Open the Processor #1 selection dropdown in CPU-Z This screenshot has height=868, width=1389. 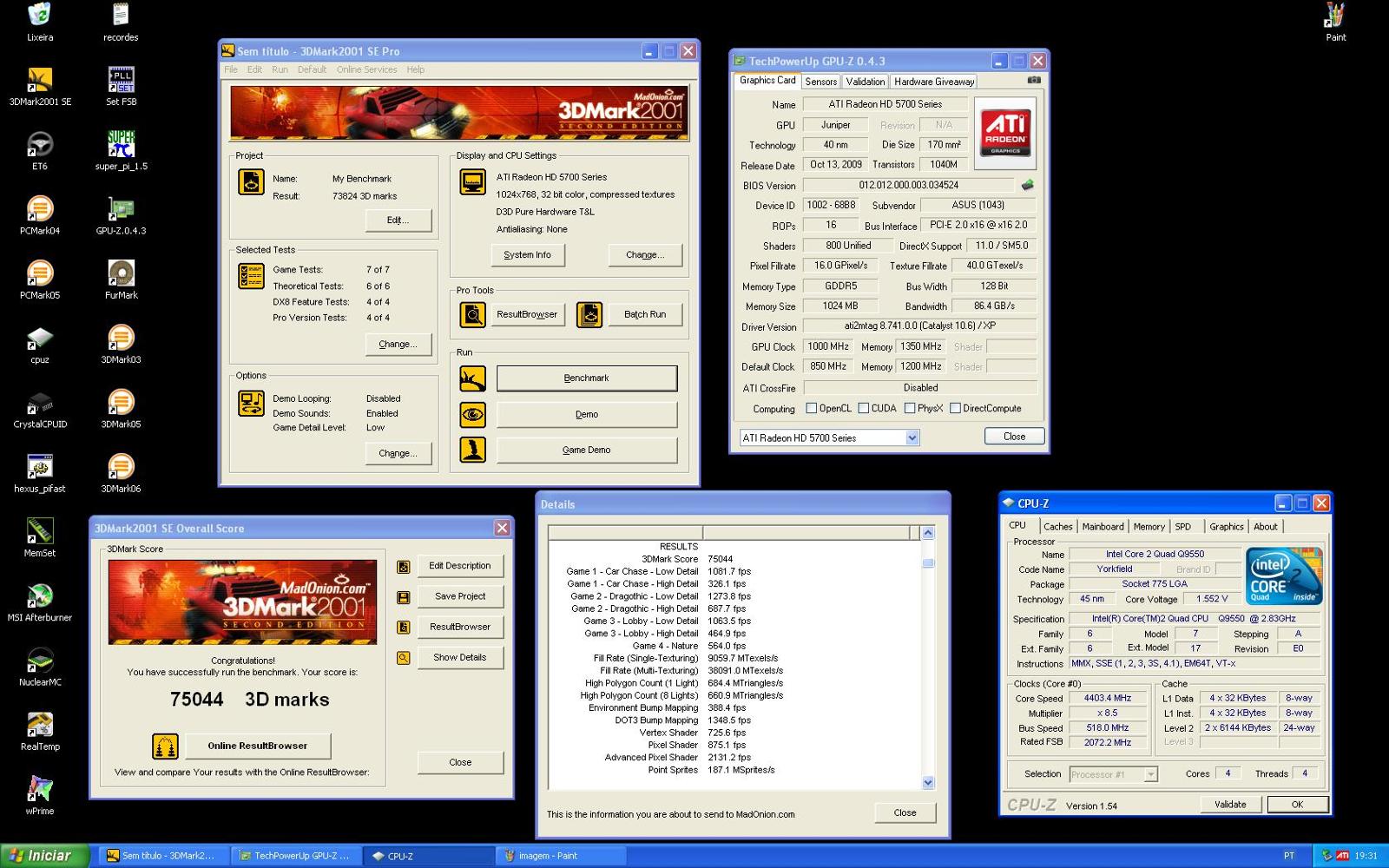1151,774
